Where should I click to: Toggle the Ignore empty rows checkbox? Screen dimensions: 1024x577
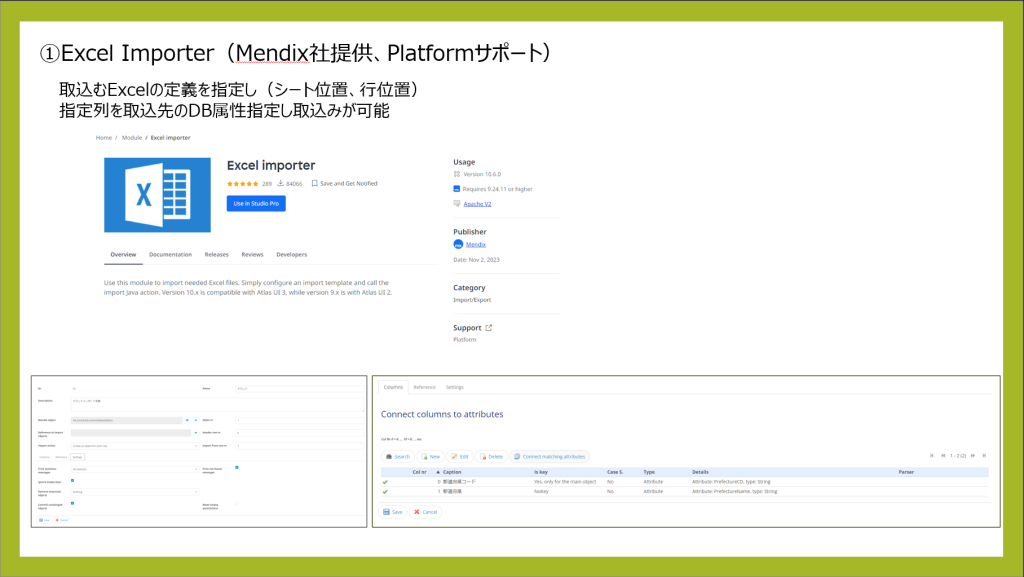click(73, 480)
